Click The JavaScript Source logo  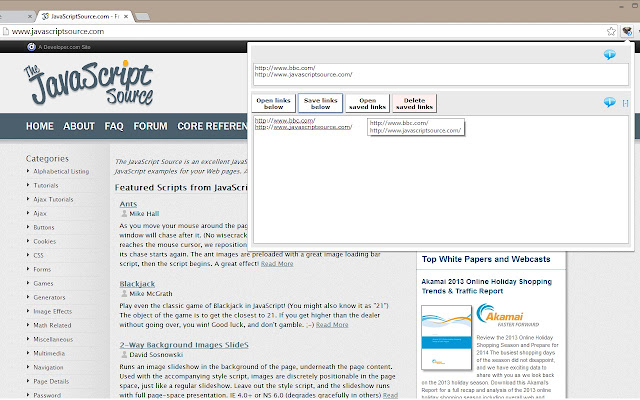89,83
